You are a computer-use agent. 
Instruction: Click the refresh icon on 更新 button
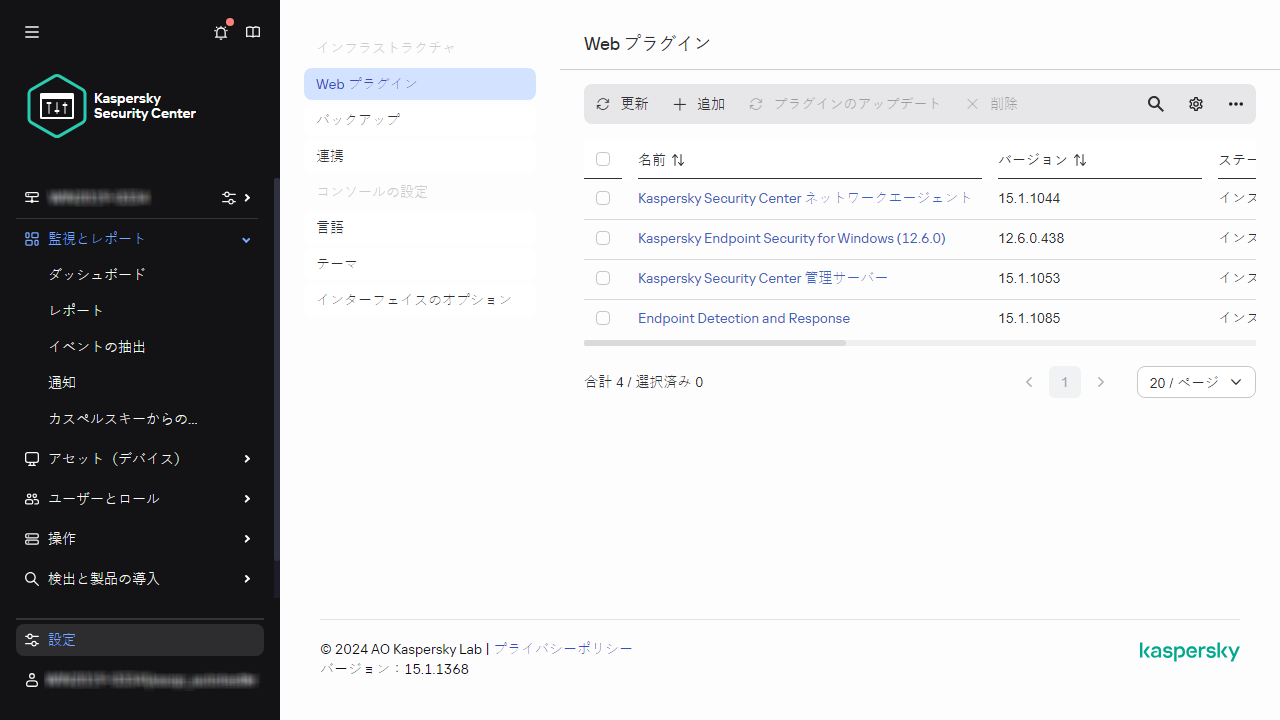[602, 103]
